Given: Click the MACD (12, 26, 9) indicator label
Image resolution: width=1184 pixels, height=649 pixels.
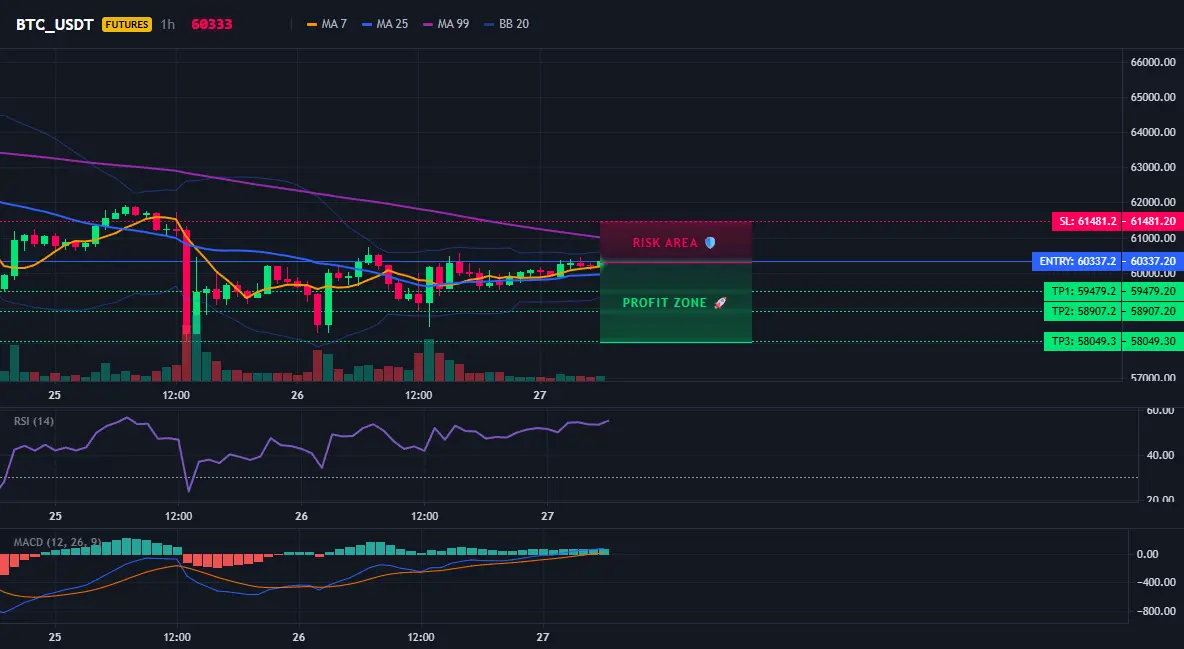Looking at the screenshot, I should (57, 542).
